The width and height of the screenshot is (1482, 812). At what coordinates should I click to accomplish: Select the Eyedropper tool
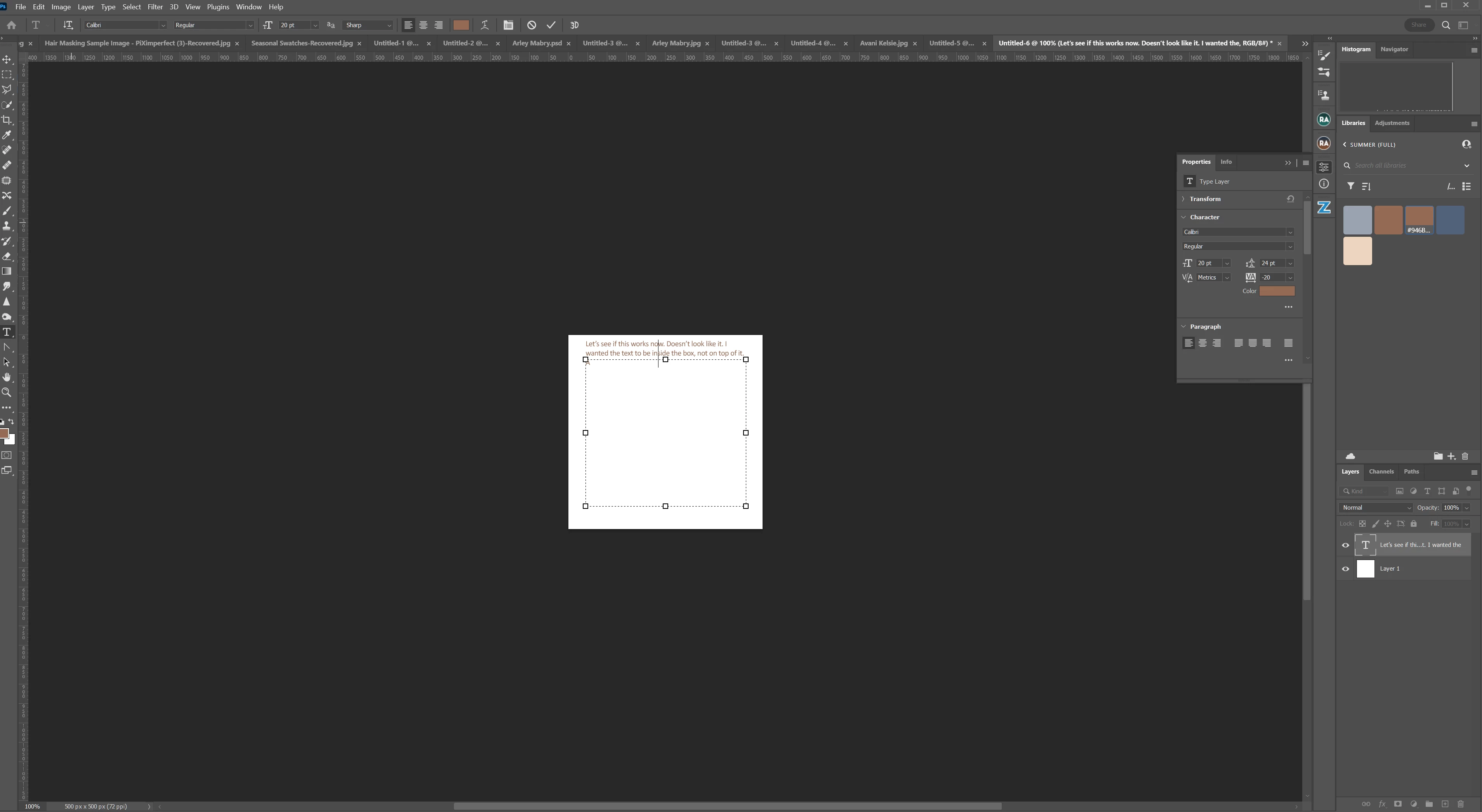tap(7, 135)
